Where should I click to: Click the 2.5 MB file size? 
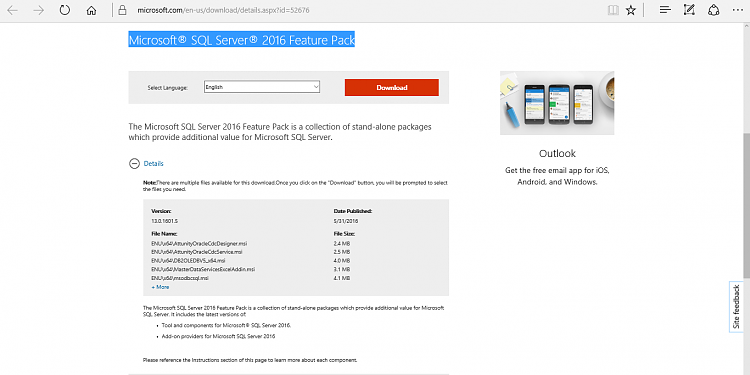(342, 252)
